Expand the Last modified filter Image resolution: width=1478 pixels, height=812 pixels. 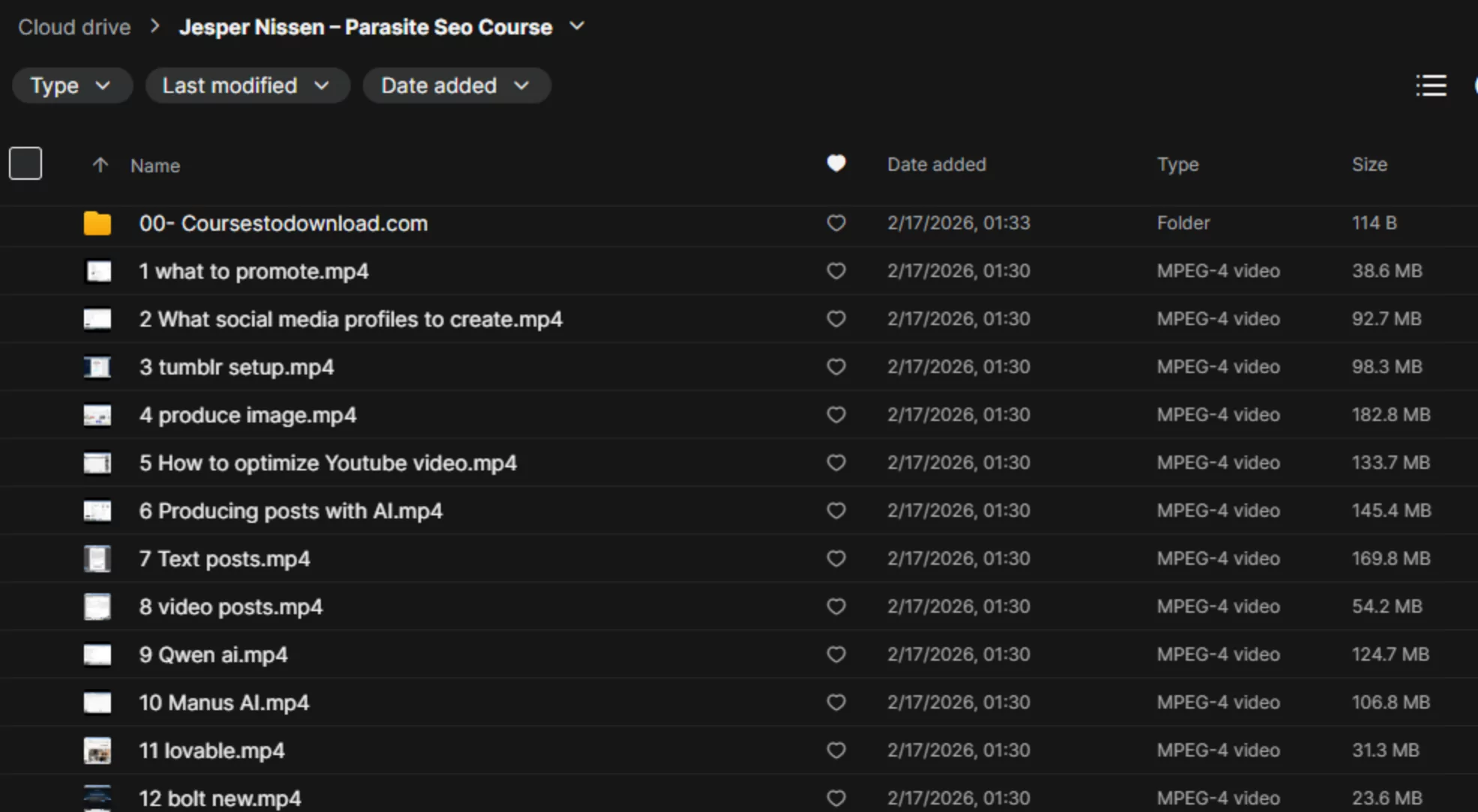247,85
